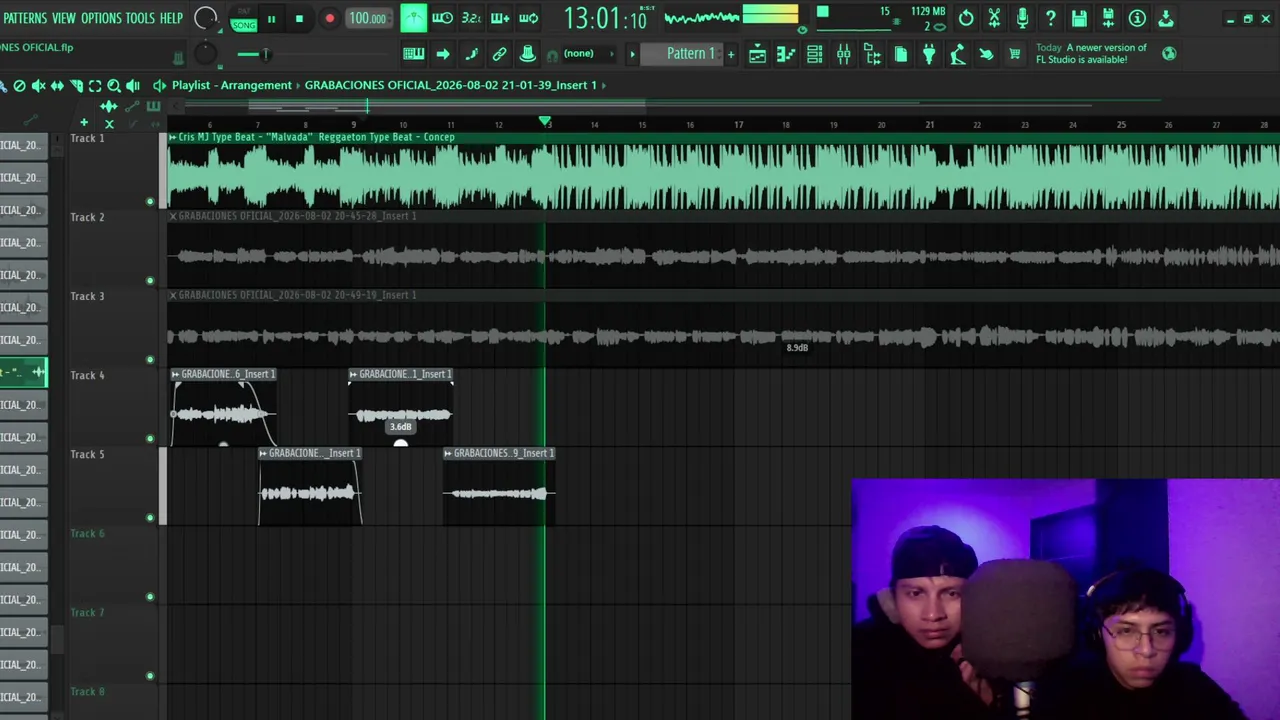Open the FL Studio update news message
Image resolution: width=1280 pixels, height=720 pixels.
1091,54
